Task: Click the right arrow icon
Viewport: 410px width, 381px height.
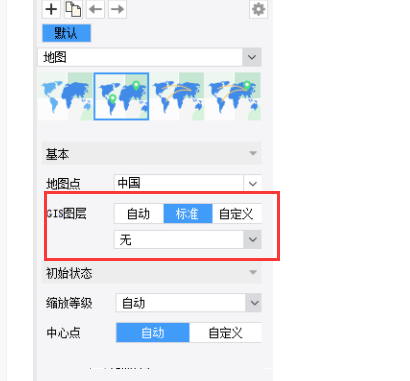Action: tap(117, 9)
